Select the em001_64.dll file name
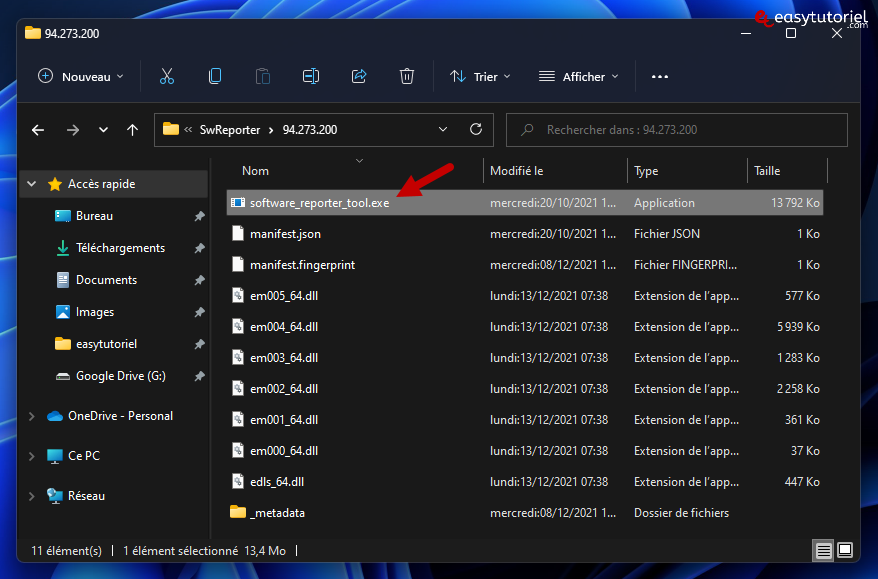The height and width of the screenshot is (579, 878). coord(284,420)
